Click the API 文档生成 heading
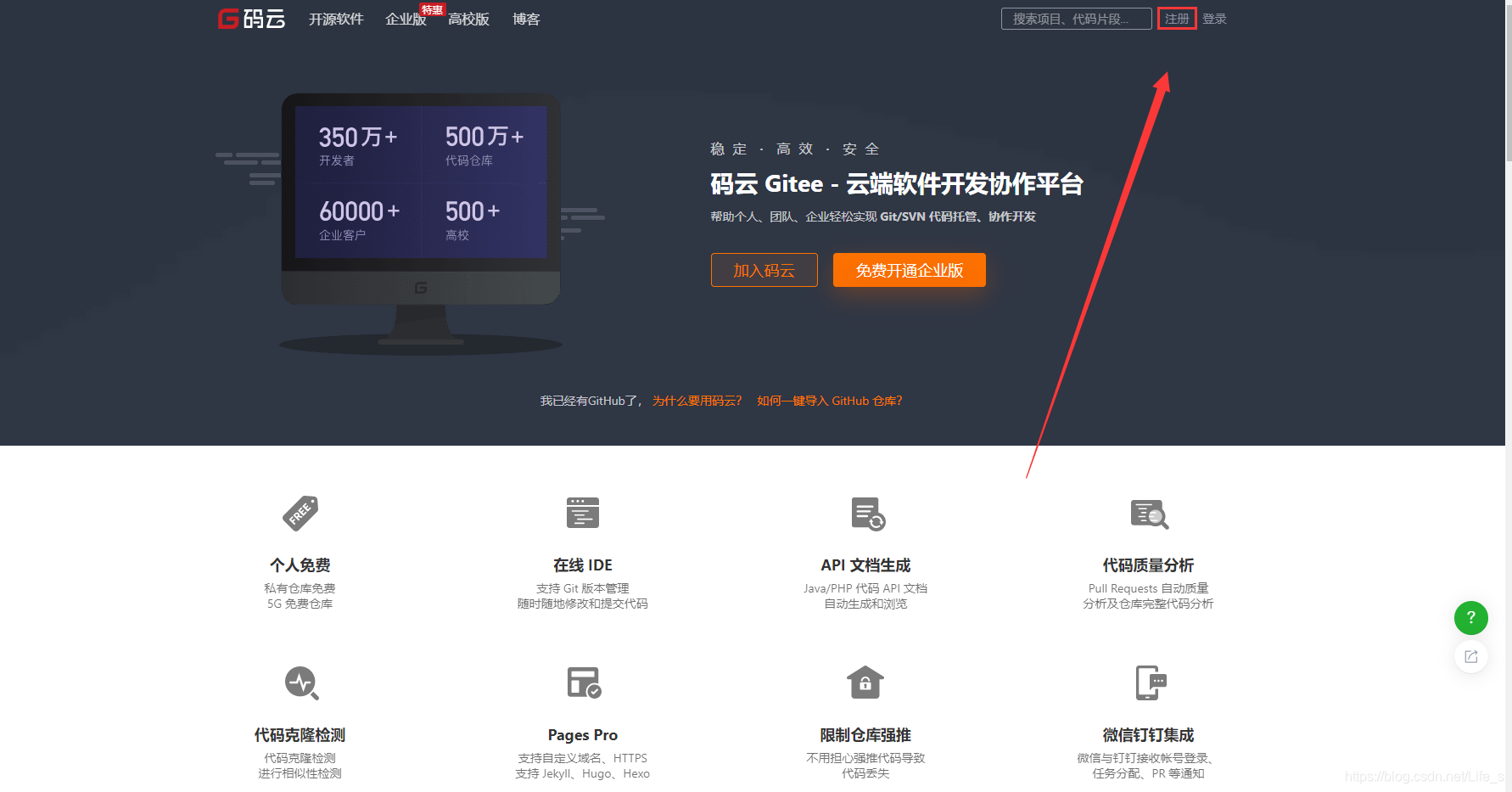This screenshot has width=1512, height=792. 865,565
